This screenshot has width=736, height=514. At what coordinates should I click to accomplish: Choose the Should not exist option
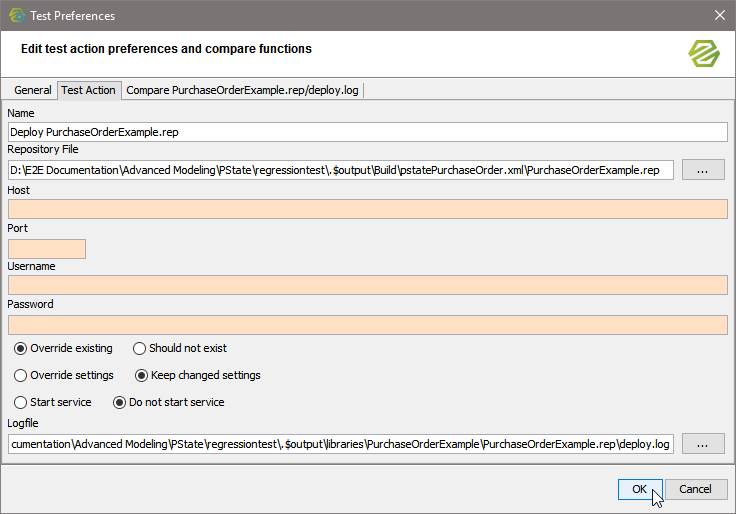pos(140,349)
